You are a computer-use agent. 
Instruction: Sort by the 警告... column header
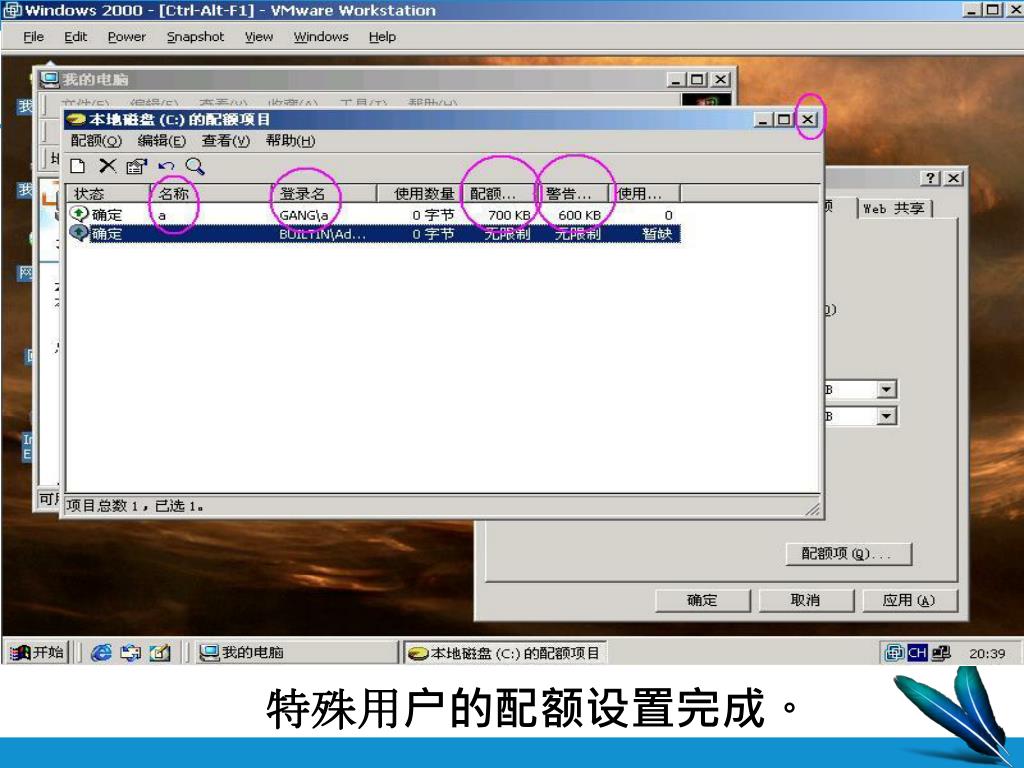pyautogui.click(x=572, y=193)
